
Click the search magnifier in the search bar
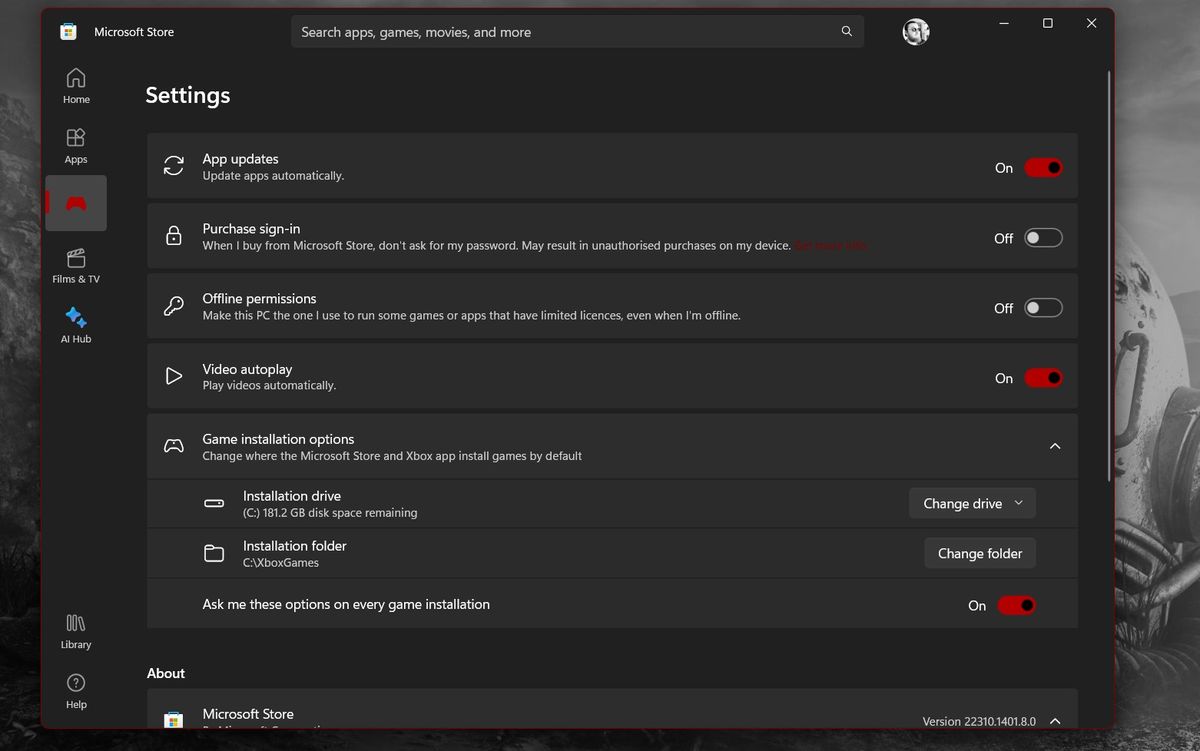pos(846,31)
